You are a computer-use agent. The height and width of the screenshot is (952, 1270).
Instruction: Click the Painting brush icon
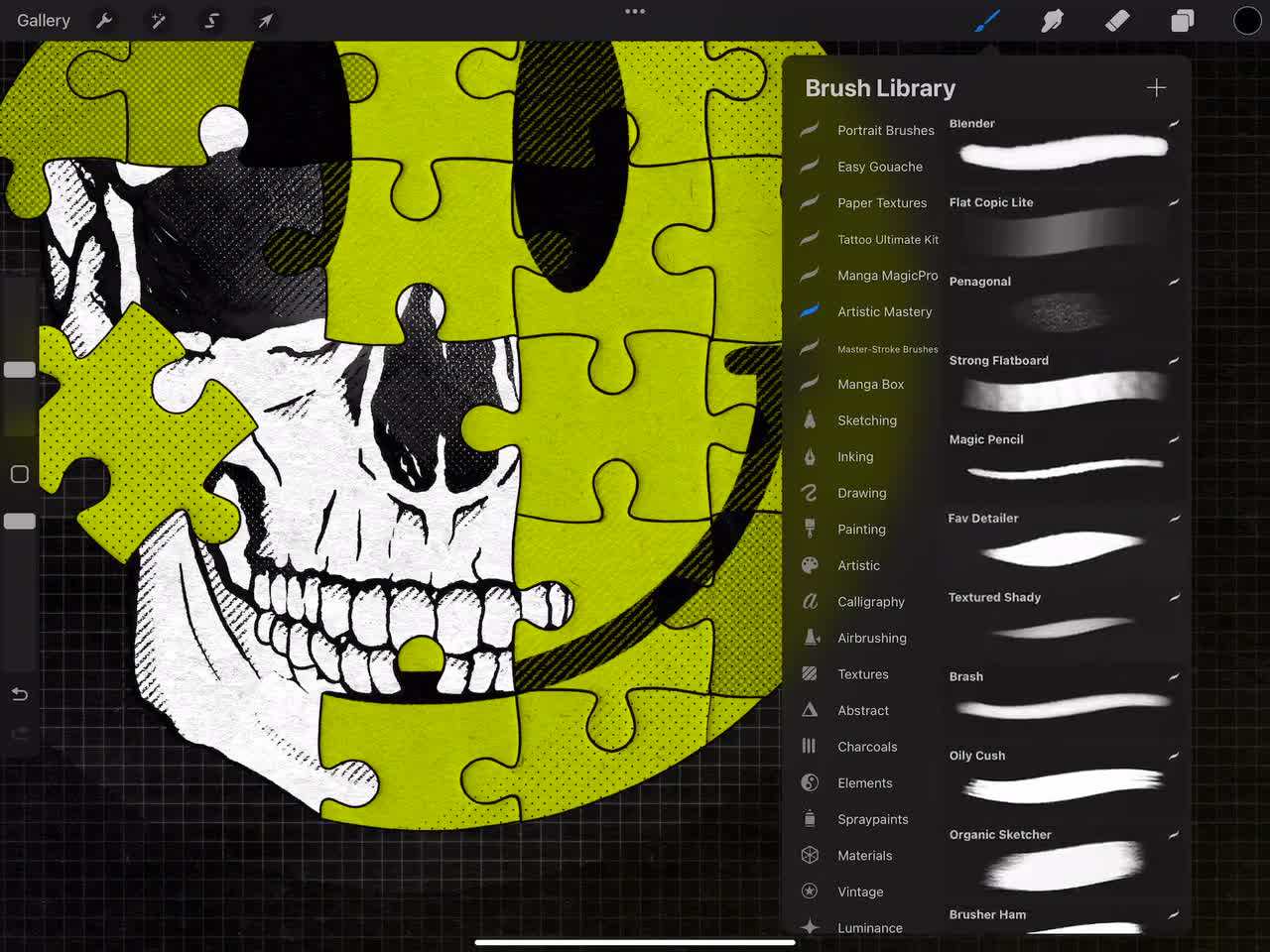(810, 529)
